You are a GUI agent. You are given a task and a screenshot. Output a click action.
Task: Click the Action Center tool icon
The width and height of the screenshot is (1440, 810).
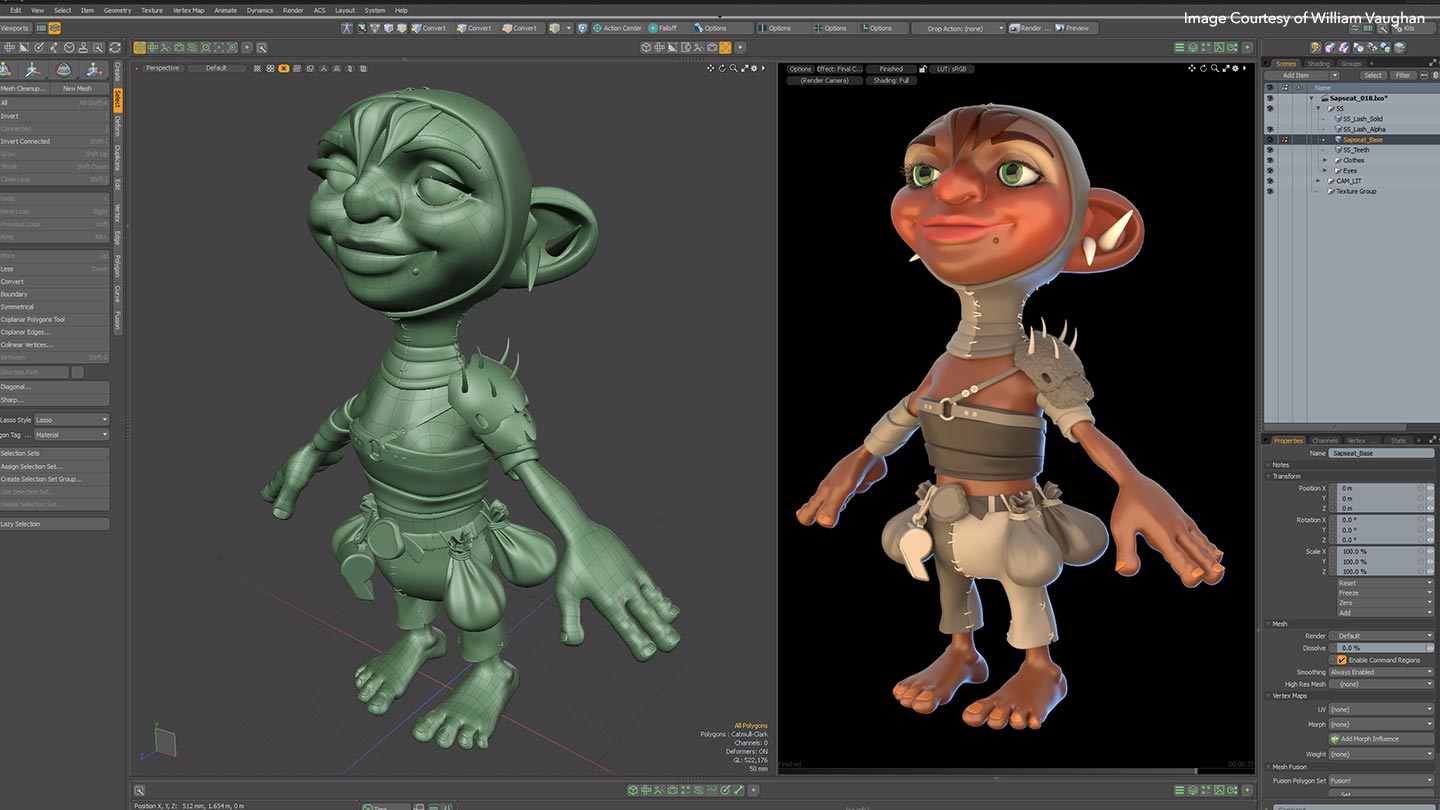[597, 28]
